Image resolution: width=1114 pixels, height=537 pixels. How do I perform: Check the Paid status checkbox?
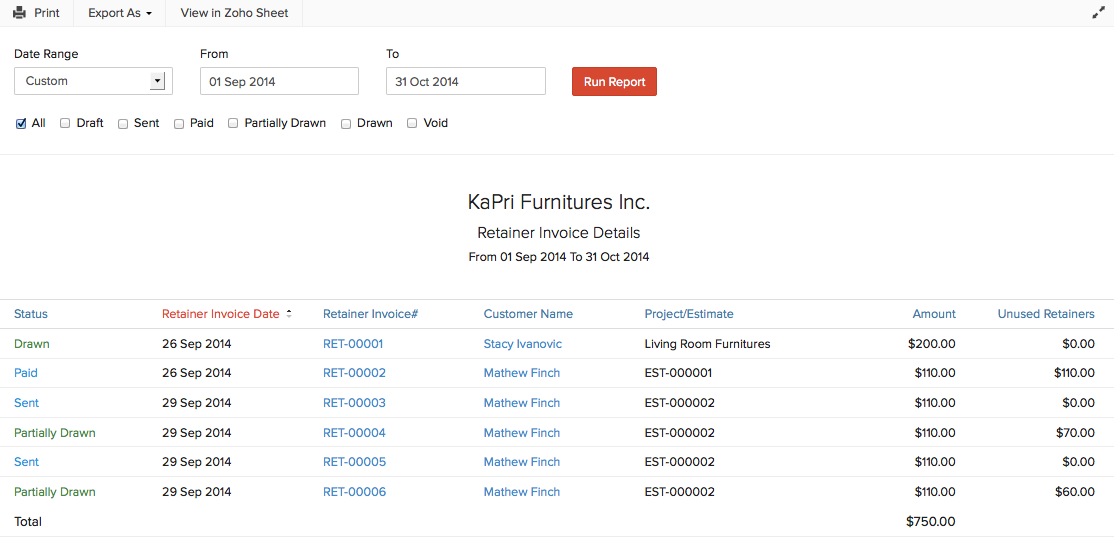[178, 124]
